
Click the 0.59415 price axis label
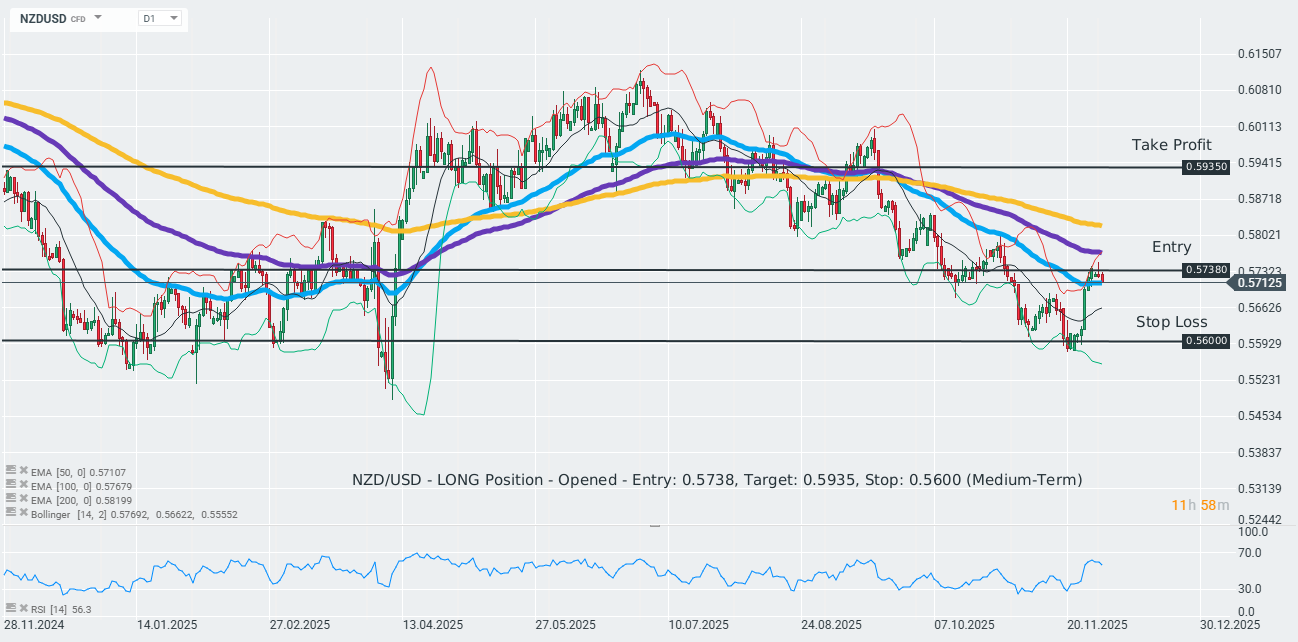[x=1259, y=162]
